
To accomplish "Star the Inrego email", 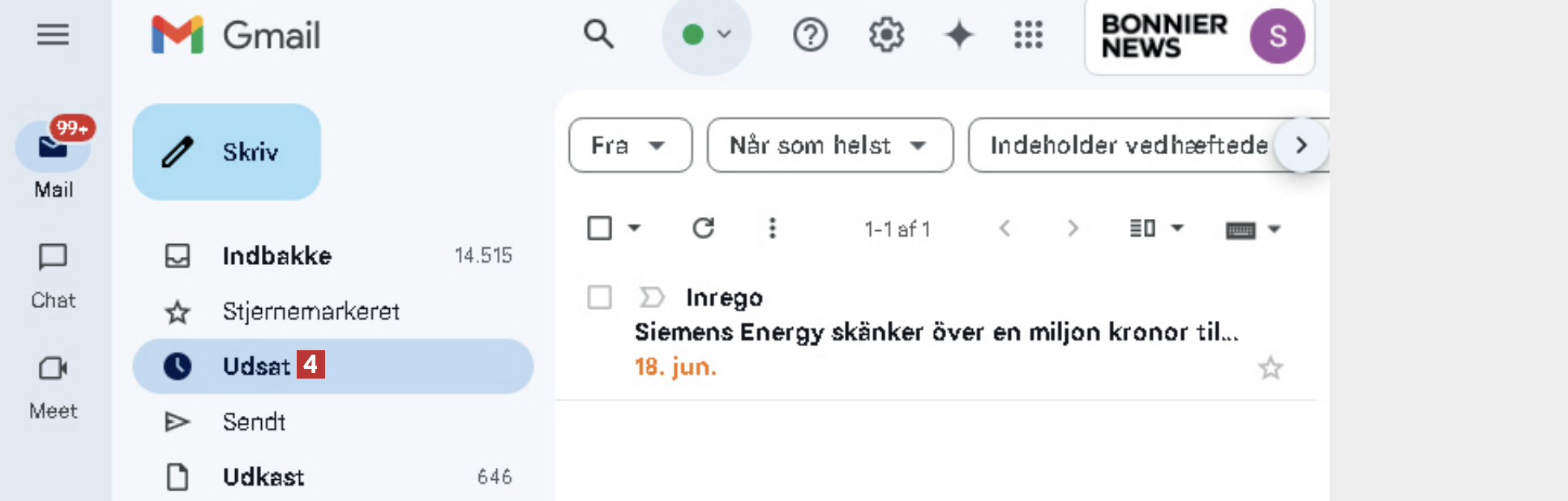I will coord(1270,368).
